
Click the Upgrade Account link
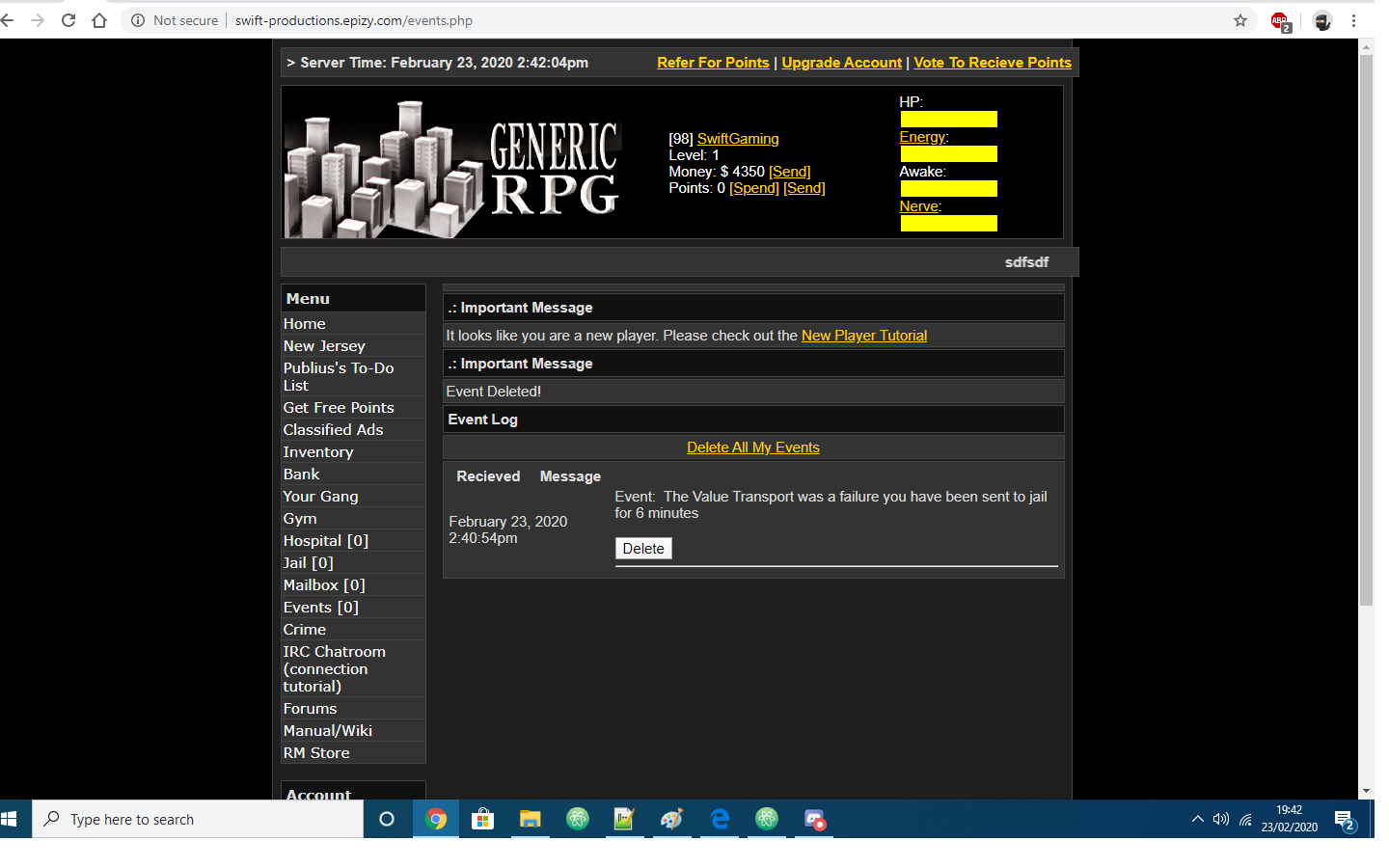(x=841, y=63)
